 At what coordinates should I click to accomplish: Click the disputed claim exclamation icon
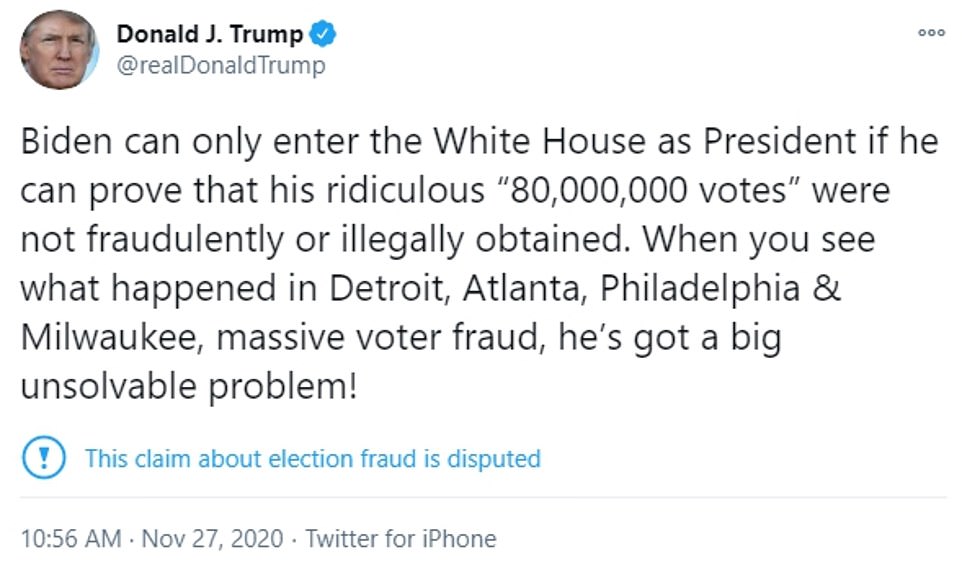click(45, 459)
